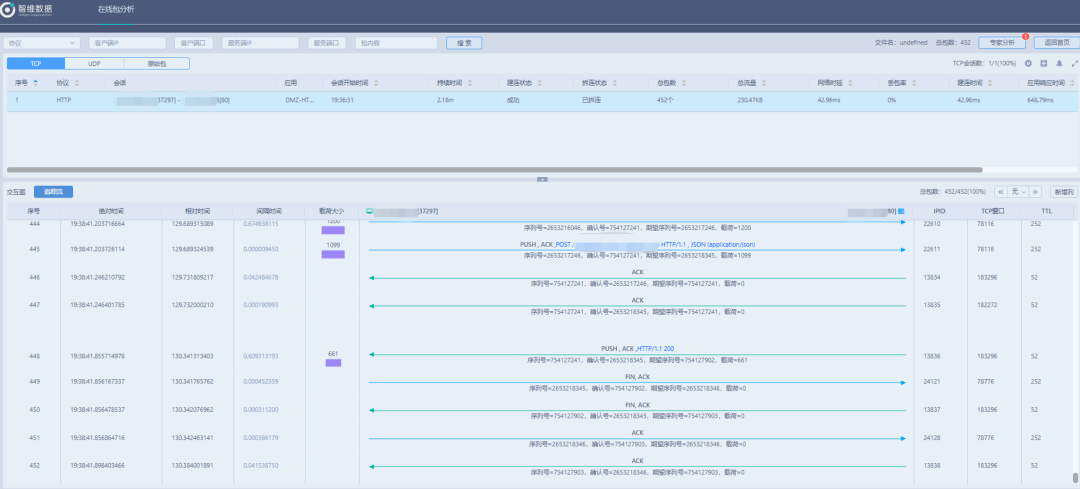1080x489 pixels.
Task: Switch to the TCP tab
Action: tap(36, 63)
